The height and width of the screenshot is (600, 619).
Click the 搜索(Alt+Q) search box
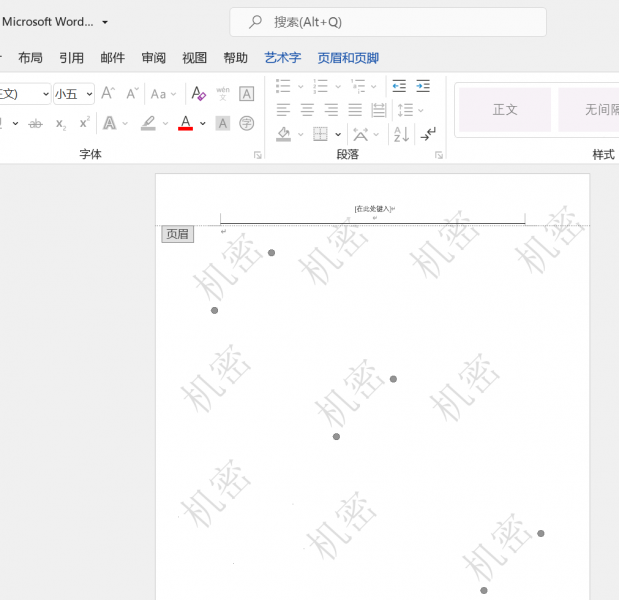pos(388,22)
